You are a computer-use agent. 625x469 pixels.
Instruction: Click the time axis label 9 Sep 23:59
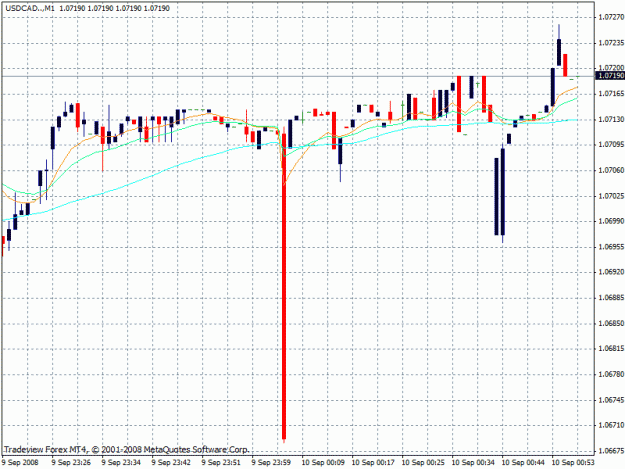click(x=271, y=462)
